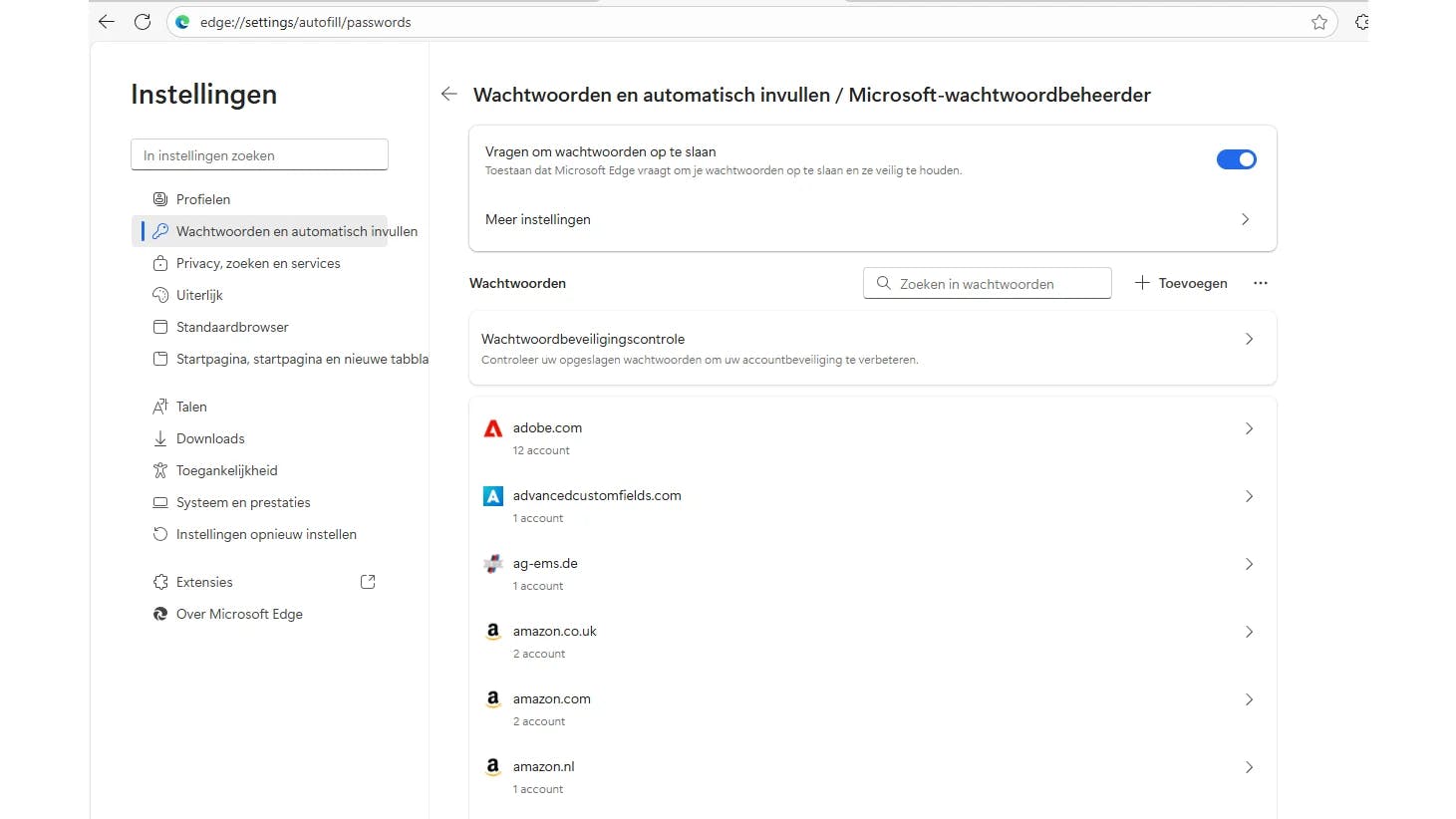This screenshot has height=819, width=1456.
Task: Click the Talen language icon
Action: 159,407
